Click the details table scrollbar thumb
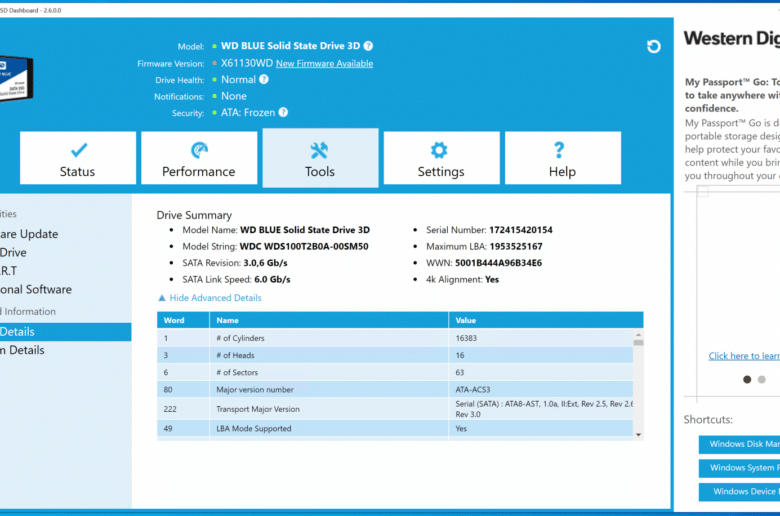This screenshot has height=516, width=780. tap(638, 343)
